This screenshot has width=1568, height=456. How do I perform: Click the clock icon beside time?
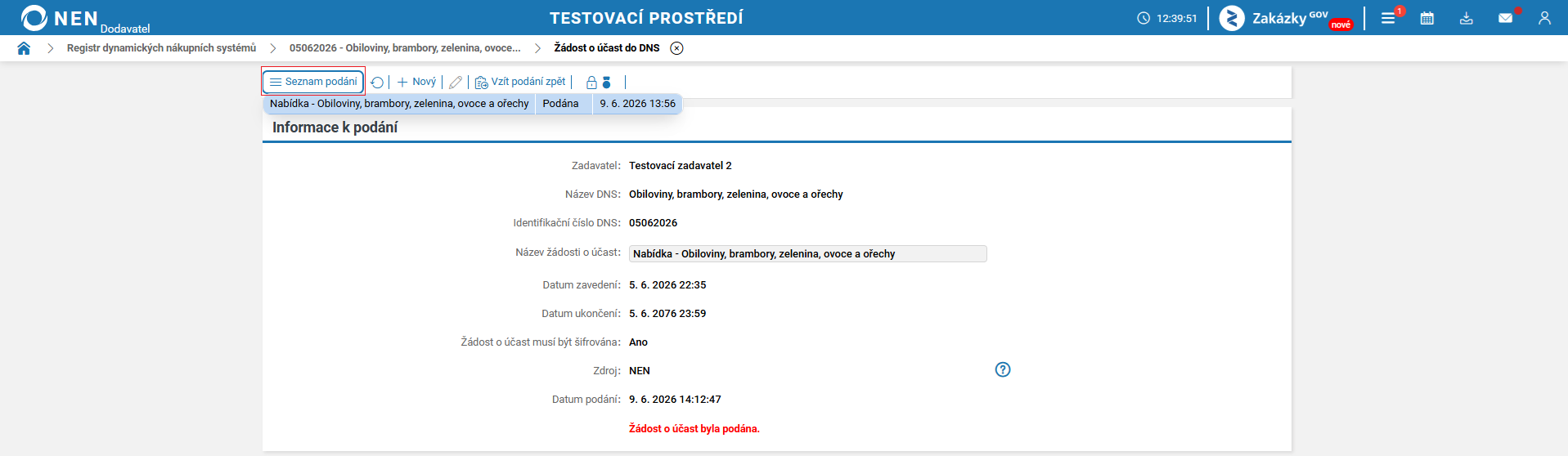[1143, 18]
